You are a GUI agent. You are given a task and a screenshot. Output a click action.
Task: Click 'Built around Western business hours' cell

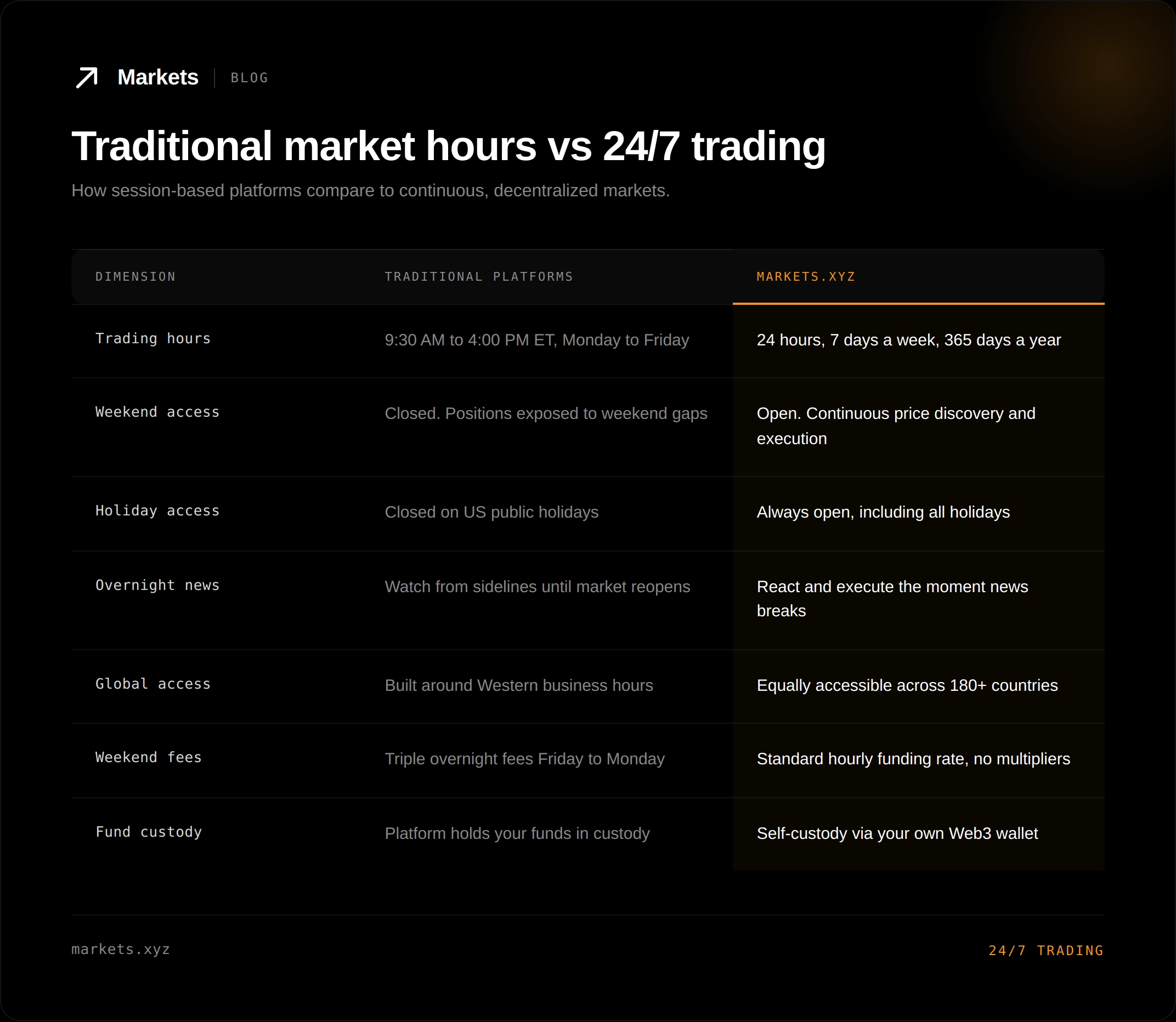point(519,685)
